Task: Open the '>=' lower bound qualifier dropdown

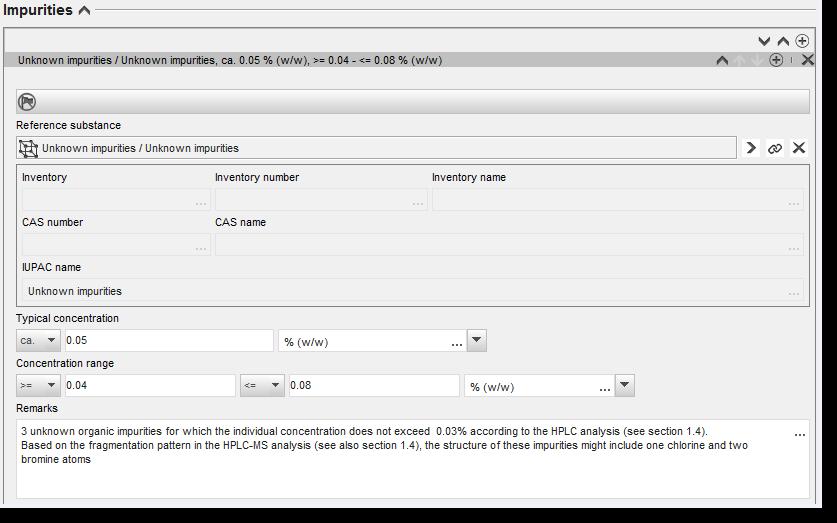Action: 38,385
